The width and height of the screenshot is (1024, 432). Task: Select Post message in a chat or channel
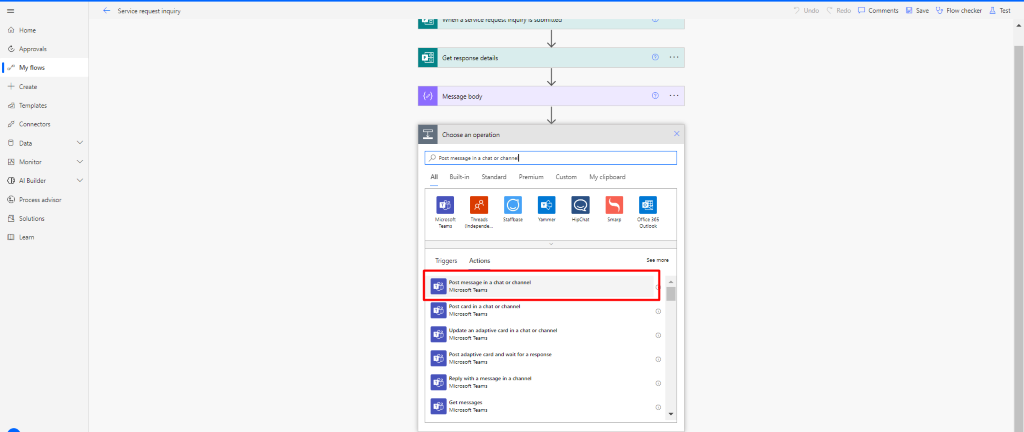541,286
